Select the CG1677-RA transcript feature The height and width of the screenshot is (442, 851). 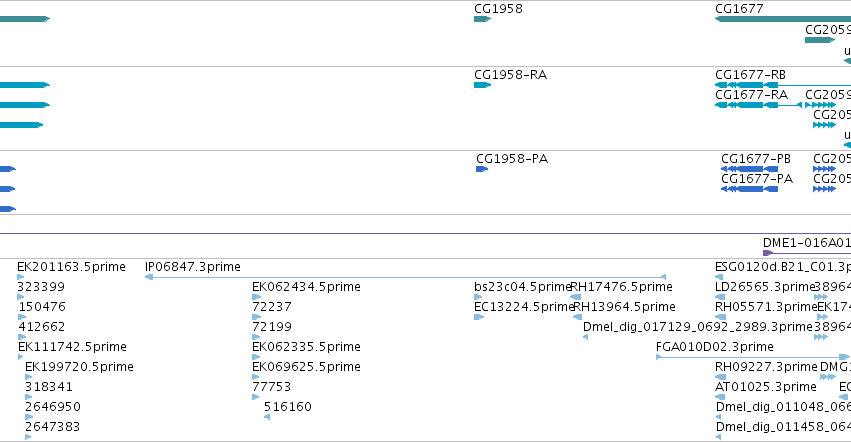[x=758, y=105]
